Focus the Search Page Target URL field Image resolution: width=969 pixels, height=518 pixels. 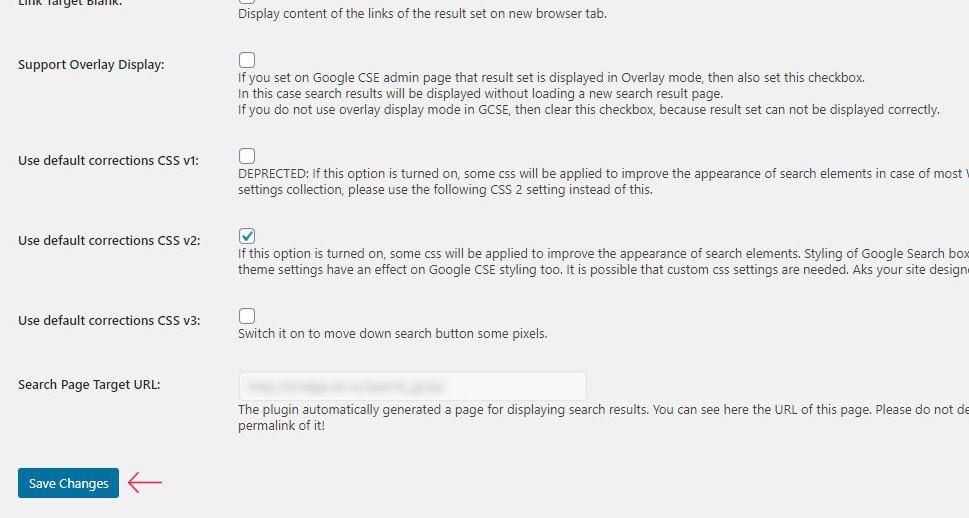pyautogui.click(x=412, y=386)
